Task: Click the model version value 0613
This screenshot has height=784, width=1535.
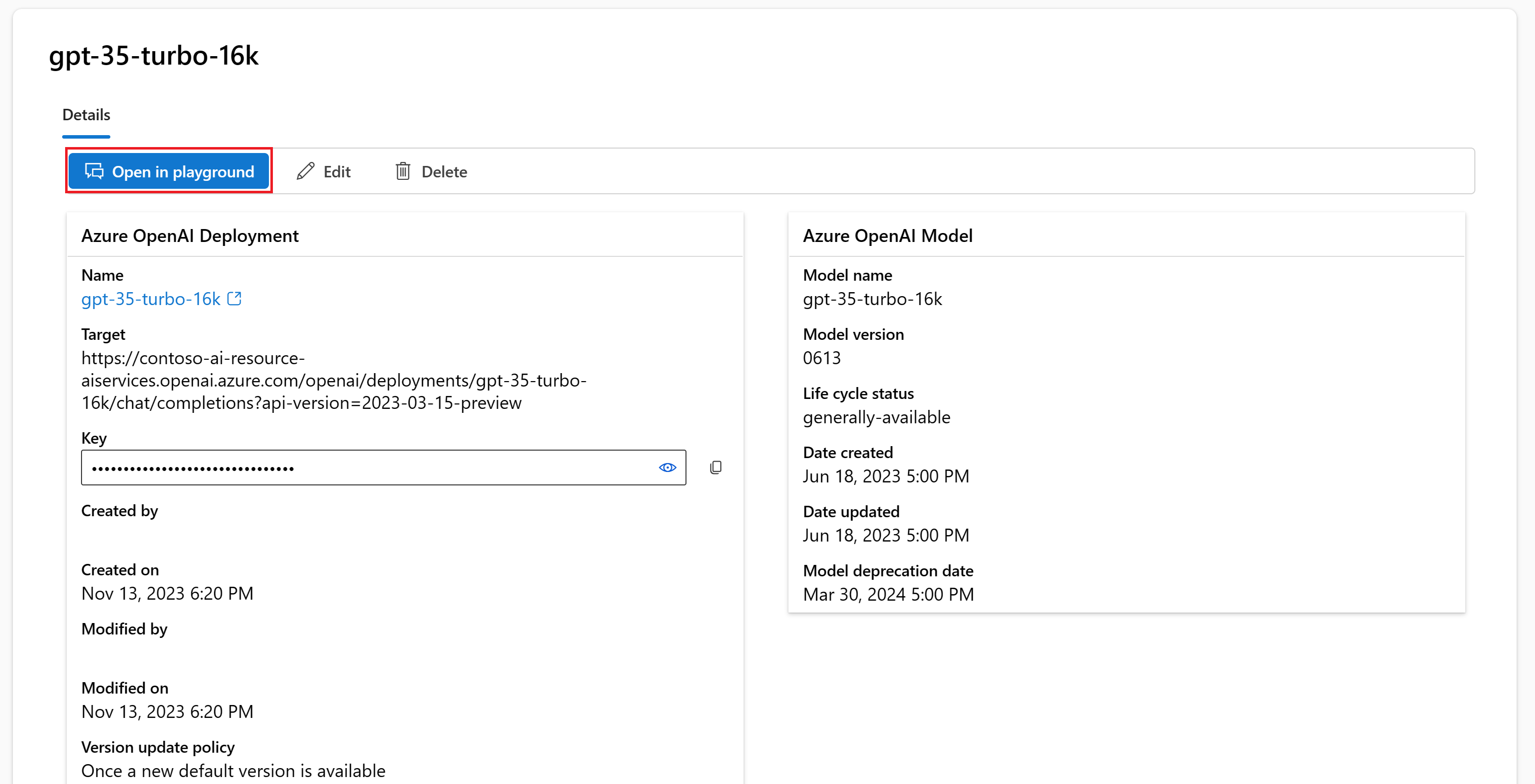Action: coord(822,358)
